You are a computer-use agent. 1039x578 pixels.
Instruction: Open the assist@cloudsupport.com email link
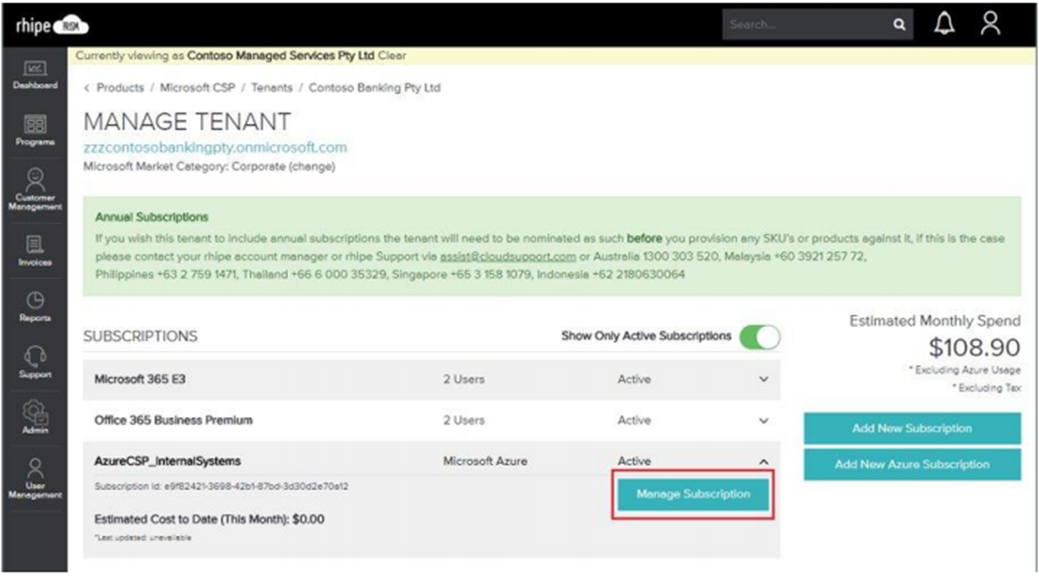tap(508, 257)
